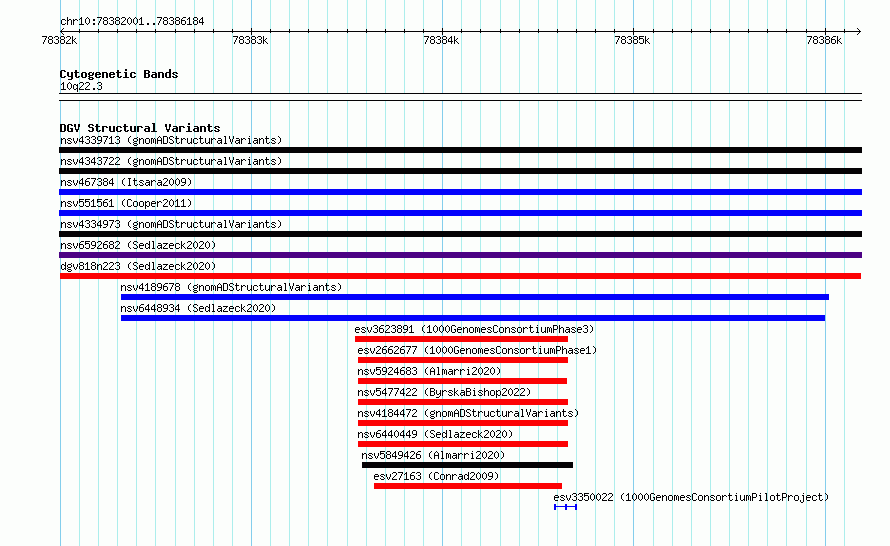
Task: Click the ruler's right arrowhead
Action: pyautogui.click(x=858, y=31)
